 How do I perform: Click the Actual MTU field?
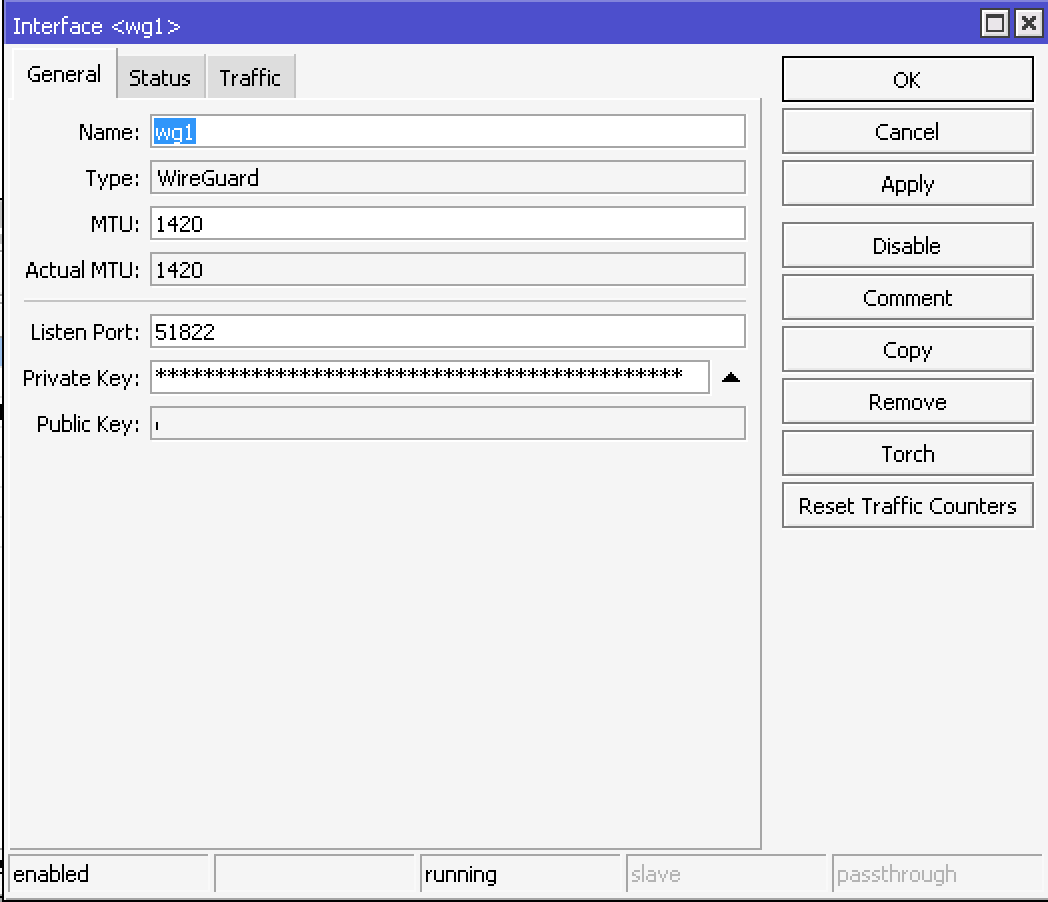click(x=448, y=270)
